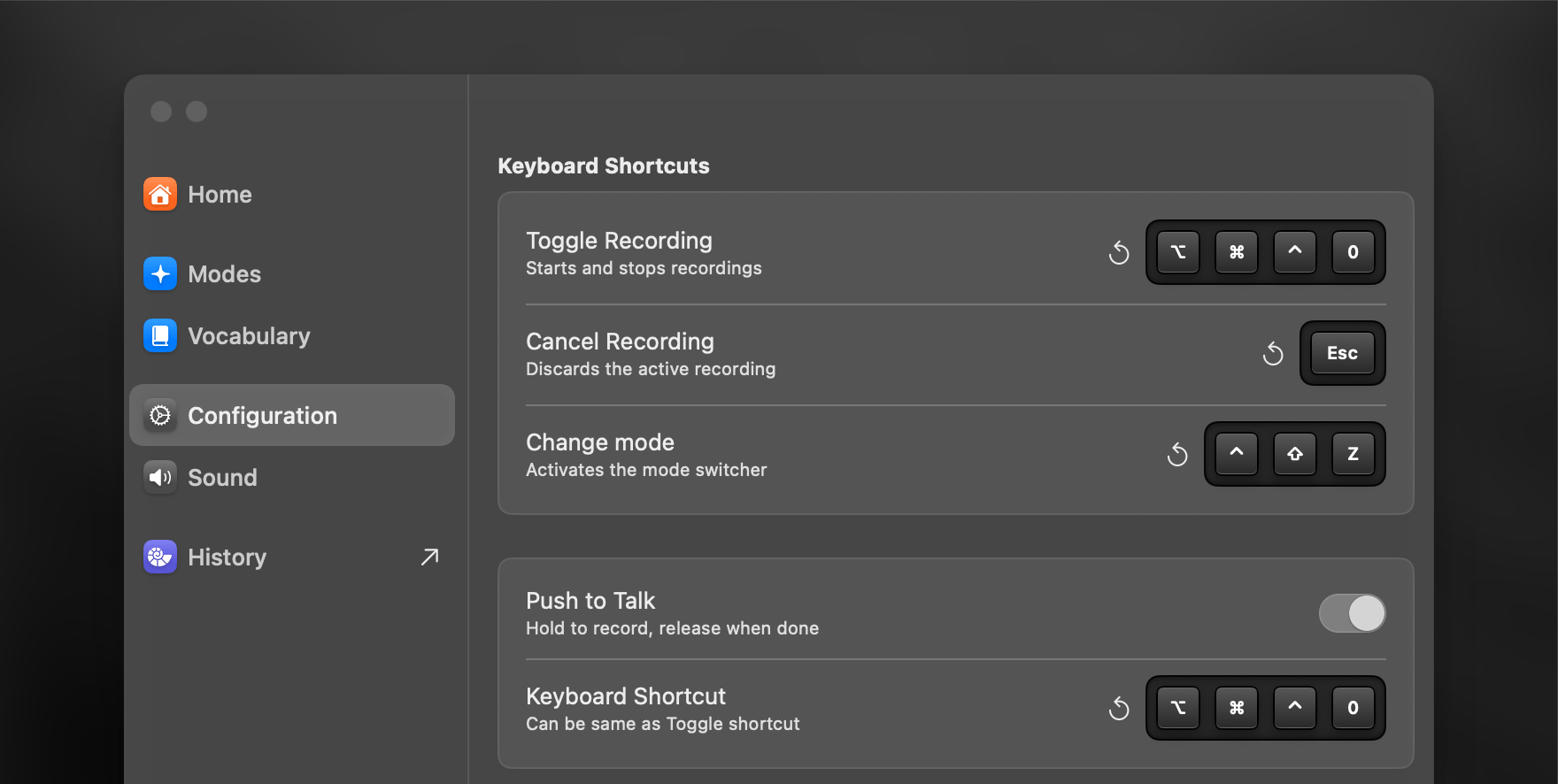Switch to the Sound settings
Image resolution: width=1558 pixels, height=784 pixels.
point(222,478)
